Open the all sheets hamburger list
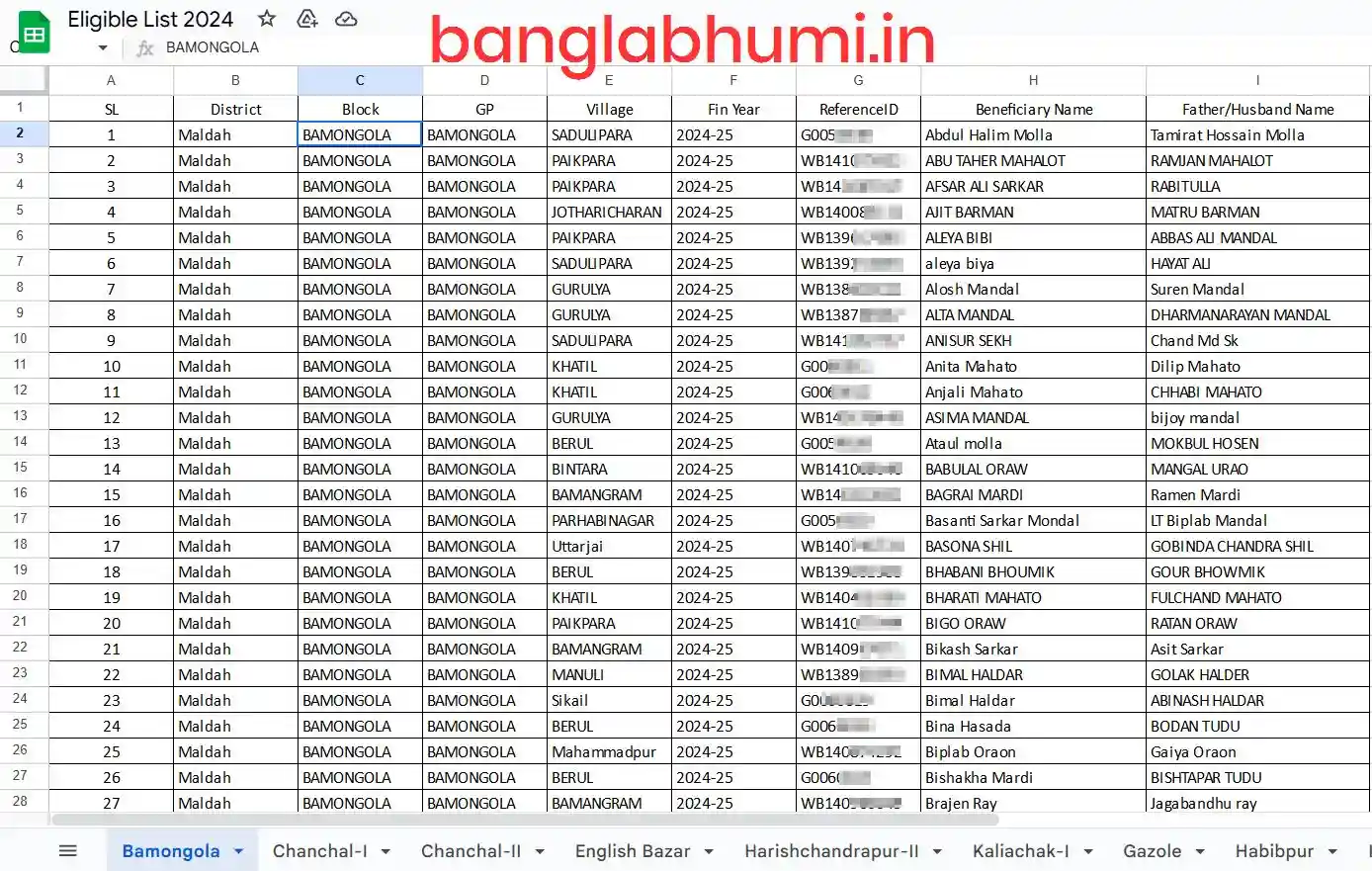 point(68,850)
